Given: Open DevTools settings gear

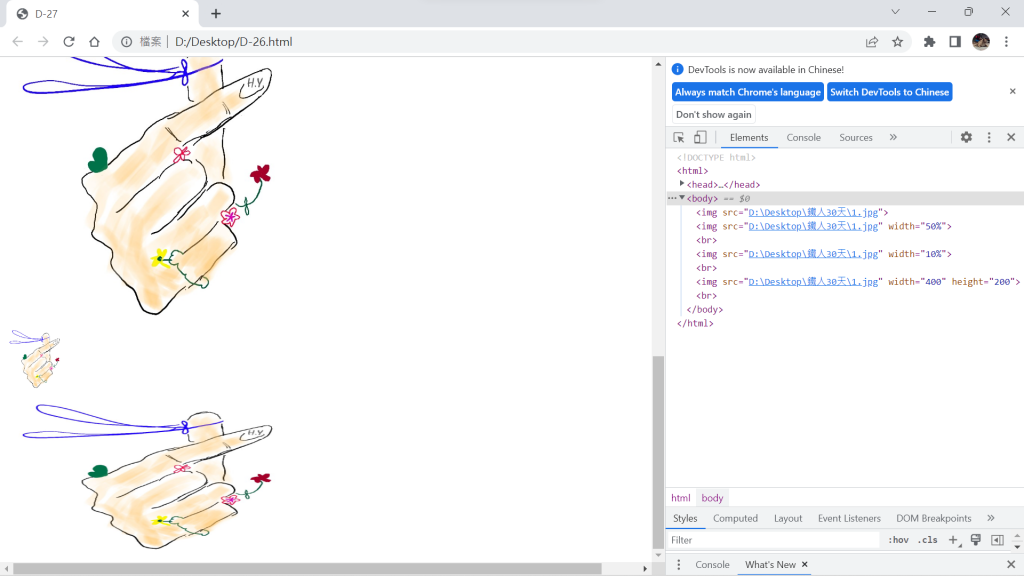Looking at the screenshot, I should 966,137.
